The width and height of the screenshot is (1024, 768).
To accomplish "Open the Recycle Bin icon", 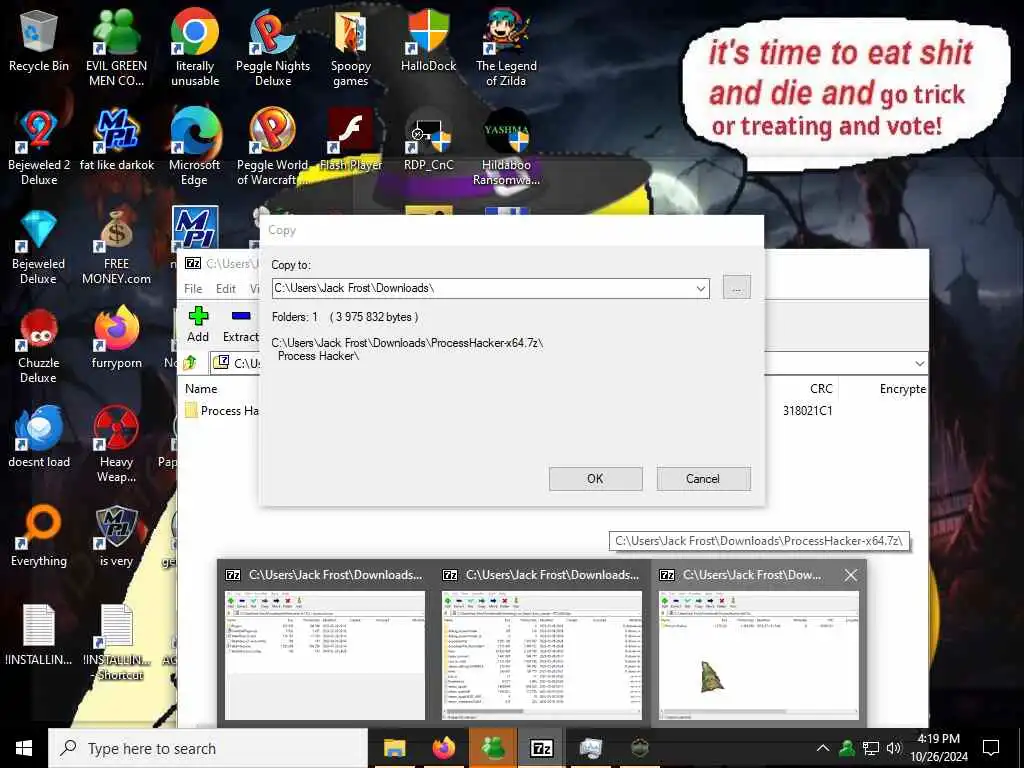I will tap(39, 42).
